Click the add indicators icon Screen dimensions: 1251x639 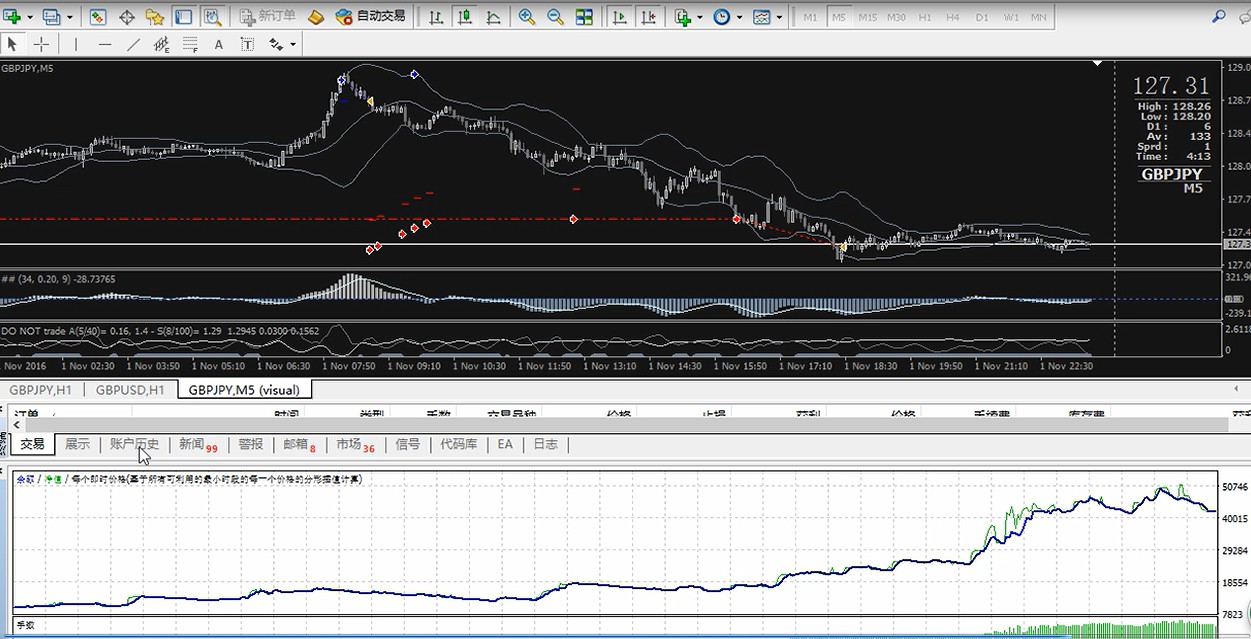682,17
